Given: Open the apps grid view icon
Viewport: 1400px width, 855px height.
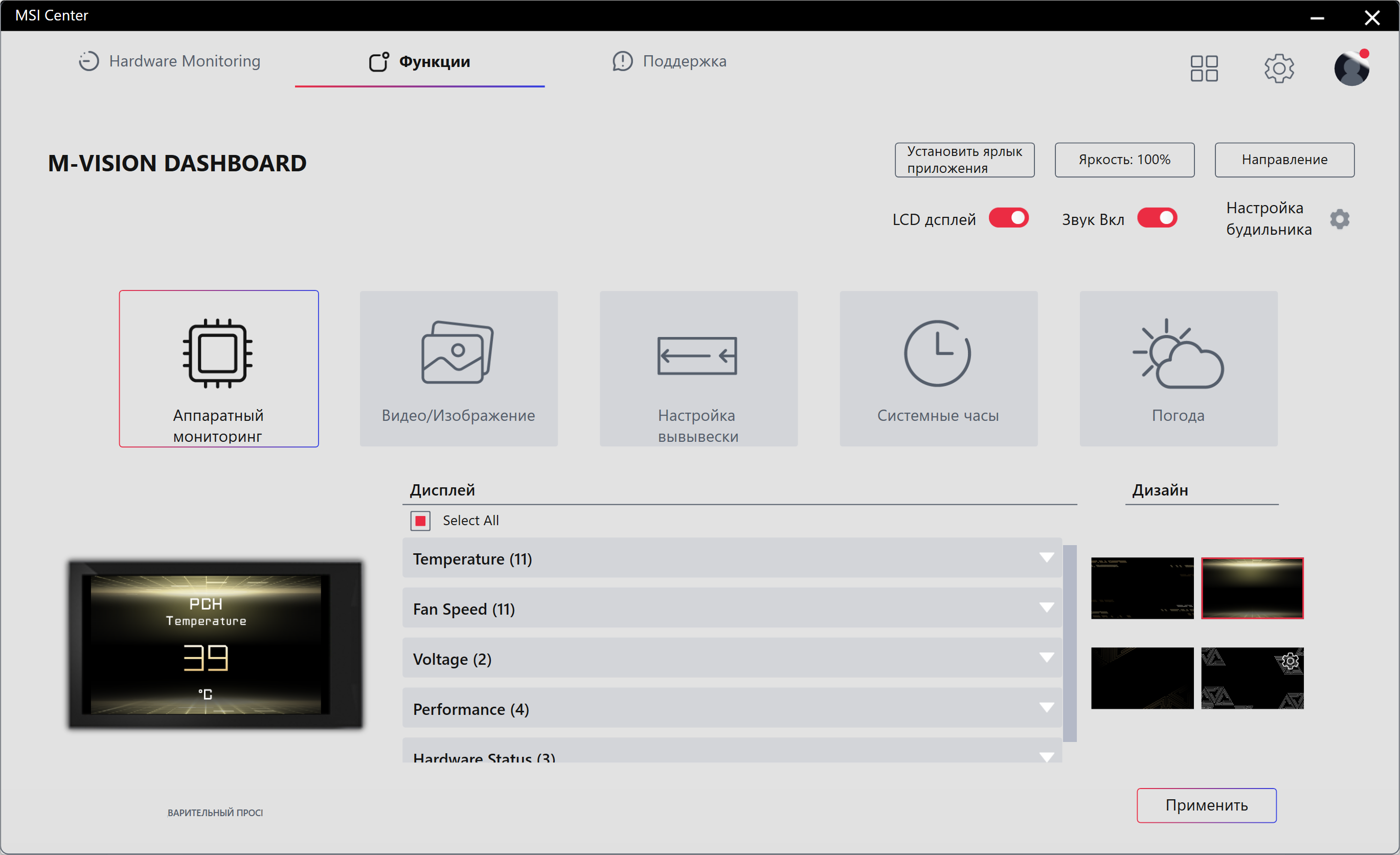Looking at the screenshot, I should point(1204,68).
